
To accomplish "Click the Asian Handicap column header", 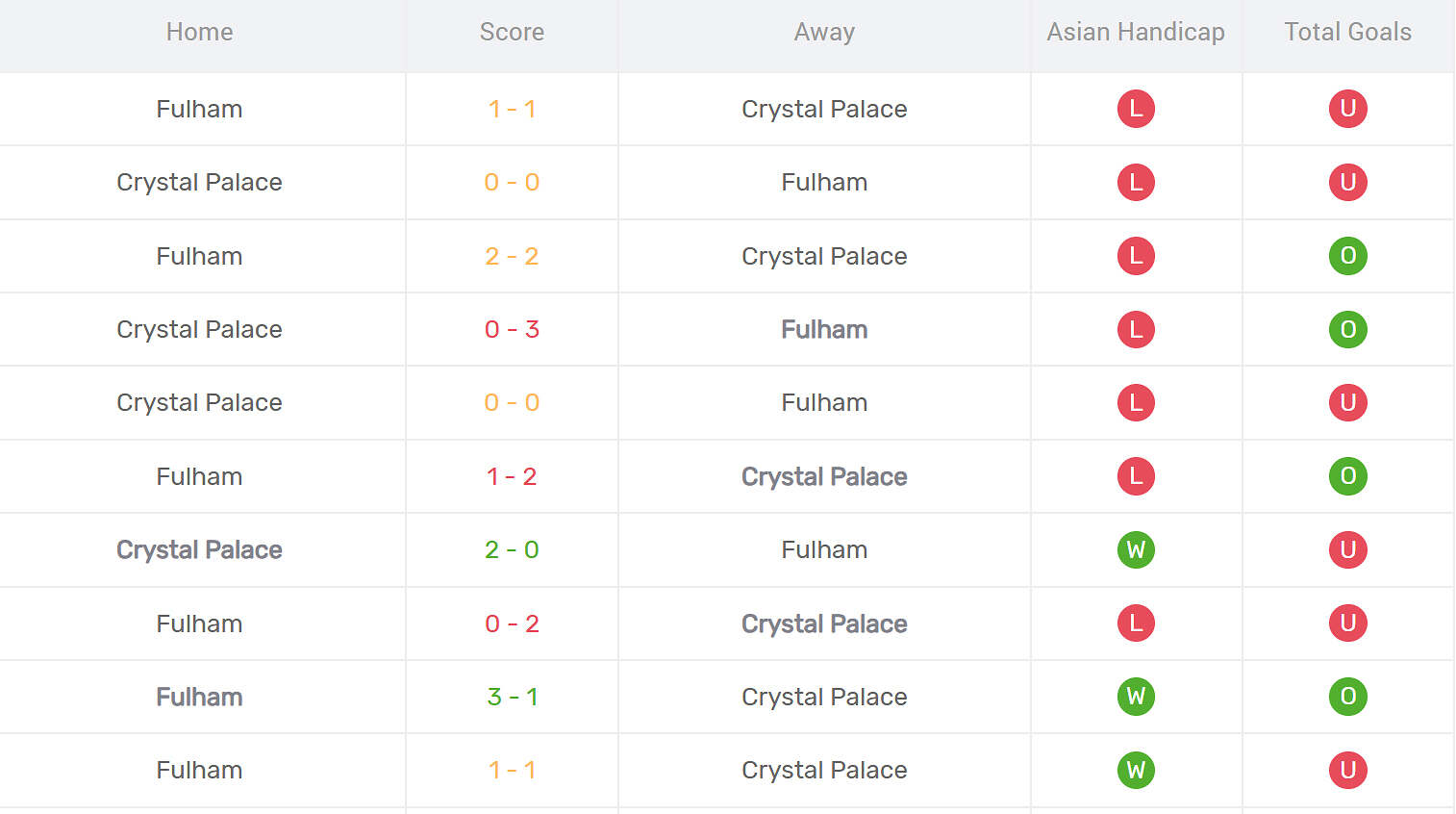I will [1136, 32].
